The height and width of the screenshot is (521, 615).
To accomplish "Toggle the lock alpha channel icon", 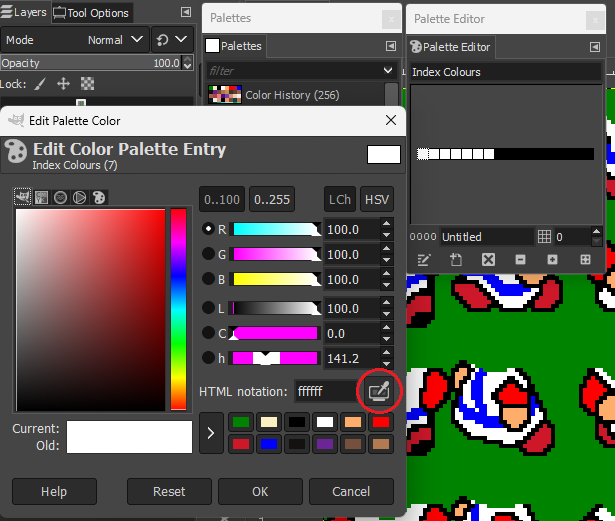I will click(x=88, y=84).
